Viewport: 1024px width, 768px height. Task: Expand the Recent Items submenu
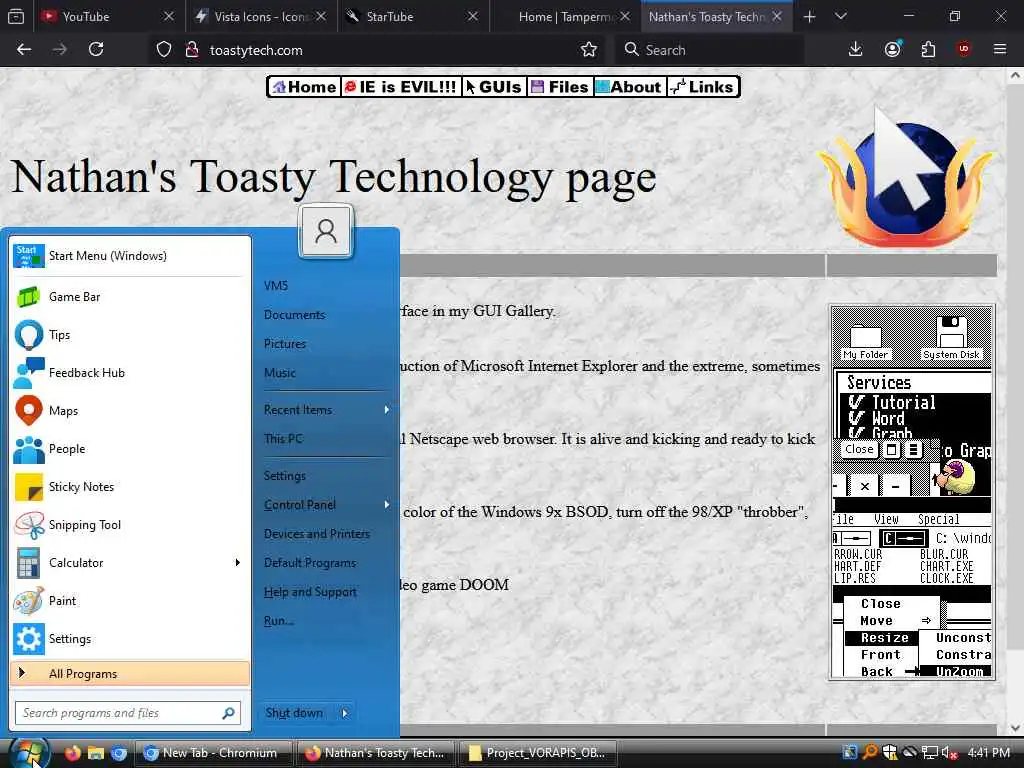(387, 410)
